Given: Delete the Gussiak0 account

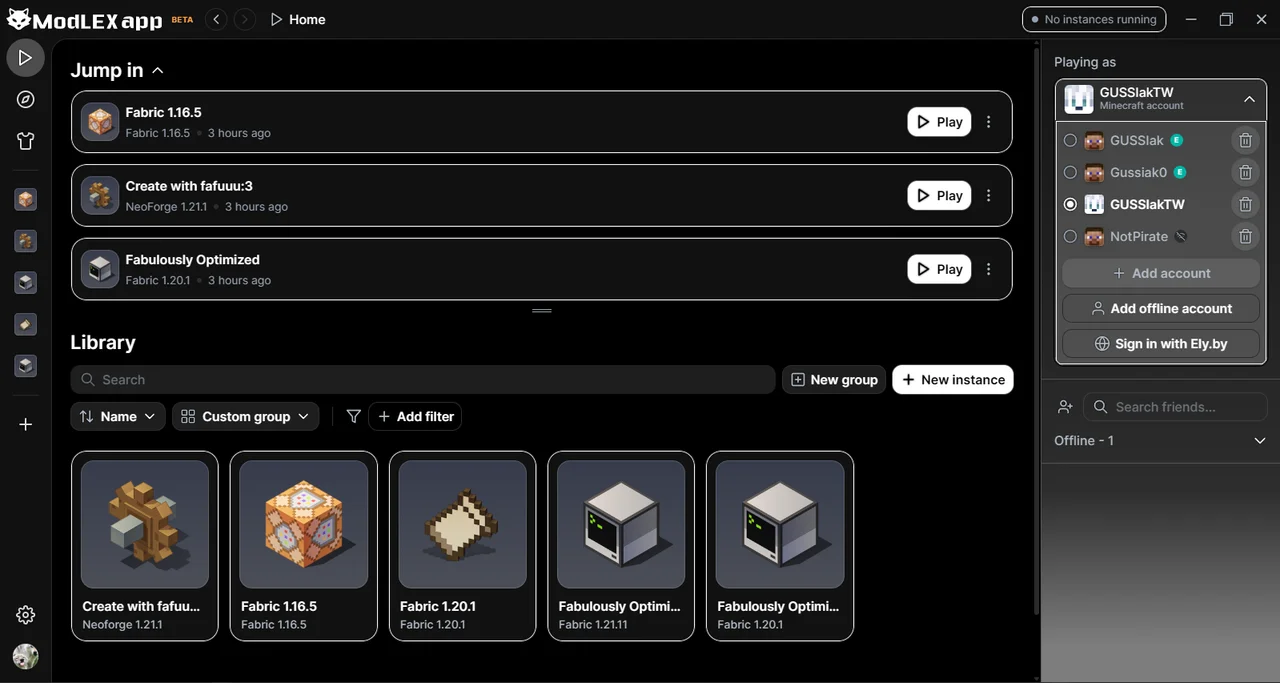Looking at the screenshot, I should coord(1245,173).
